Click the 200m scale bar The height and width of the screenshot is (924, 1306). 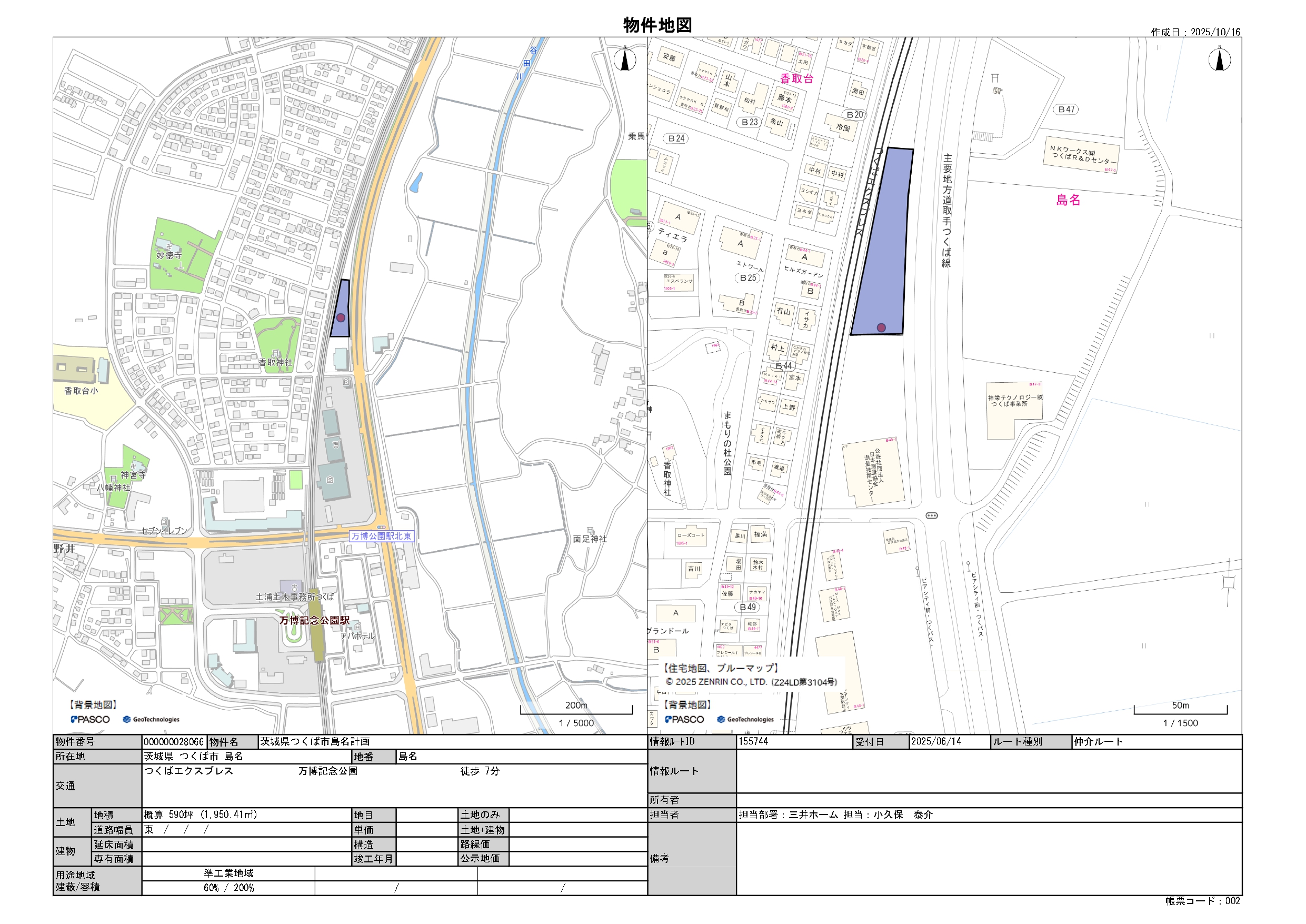576,712
